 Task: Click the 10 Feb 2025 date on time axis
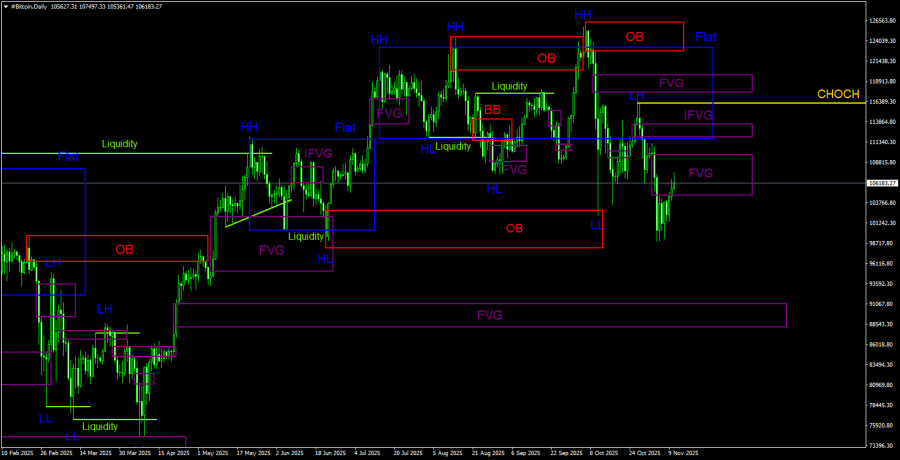click(x=17, y=452)
